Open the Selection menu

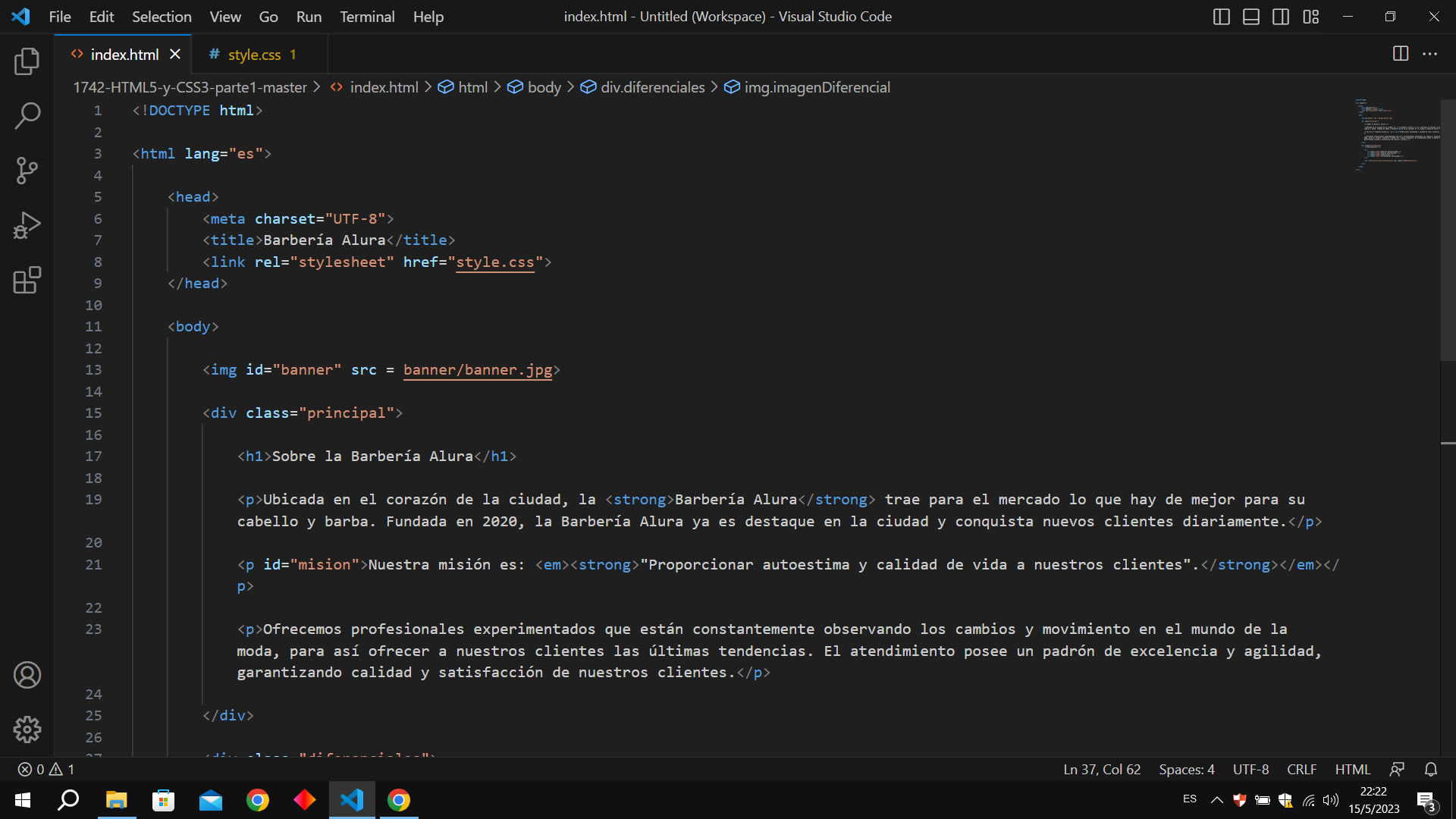pos(162,17)
